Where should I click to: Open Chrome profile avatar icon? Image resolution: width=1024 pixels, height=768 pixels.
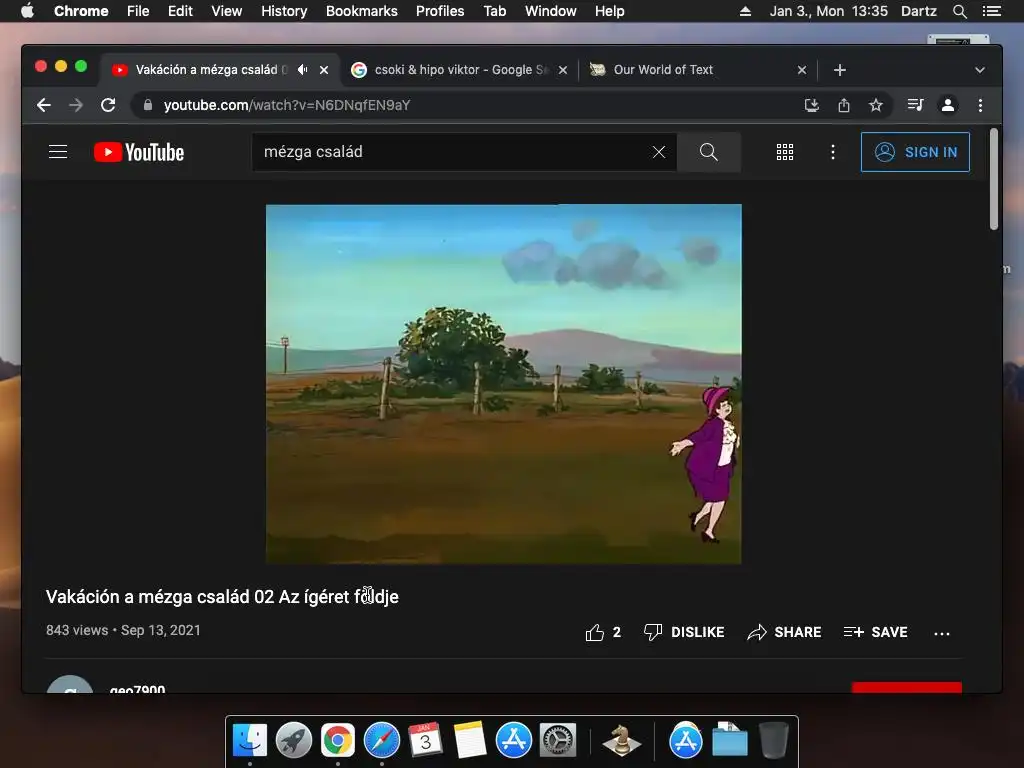pyautogui.click(x=948, y=105)
